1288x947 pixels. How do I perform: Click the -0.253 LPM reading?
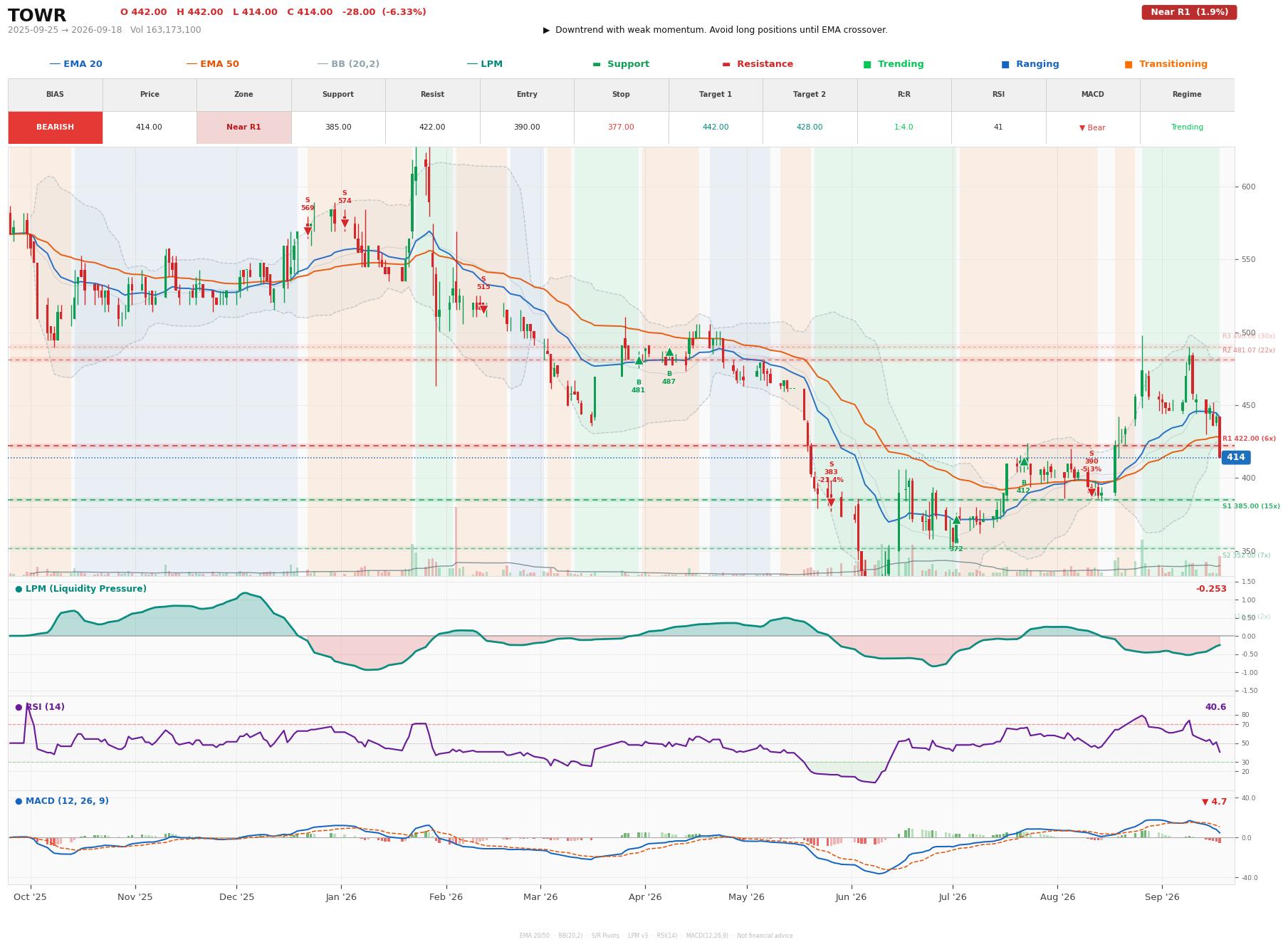1211,589
